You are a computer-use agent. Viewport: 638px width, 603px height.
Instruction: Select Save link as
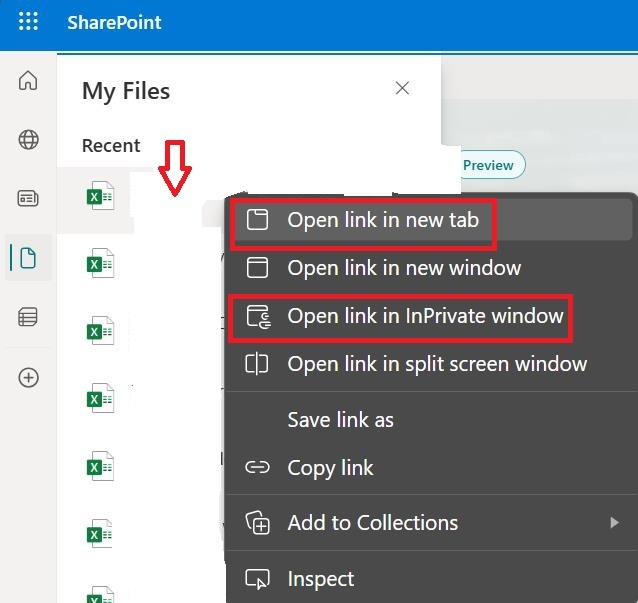(432, 420)
